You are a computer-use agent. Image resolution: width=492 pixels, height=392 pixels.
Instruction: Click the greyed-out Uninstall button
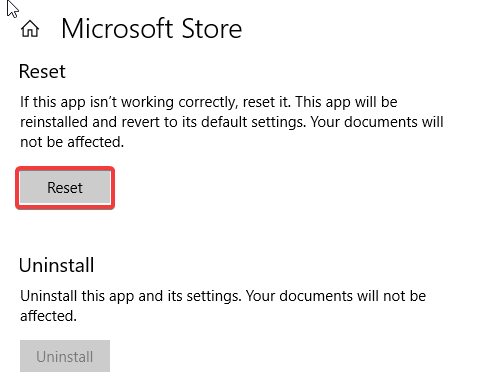[x=65, y=356]
